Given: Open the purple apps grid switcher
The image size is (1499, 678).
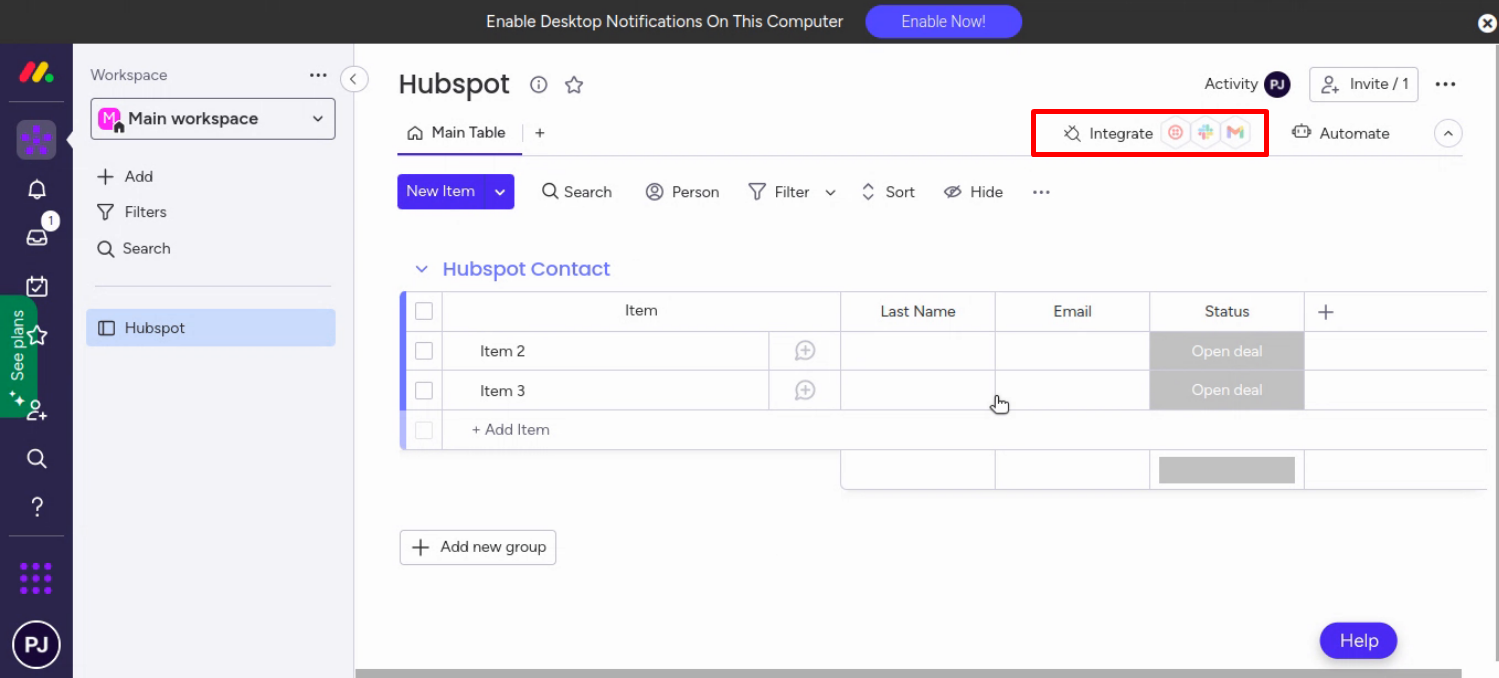Looking at the screenshot, I should [36, 578].
